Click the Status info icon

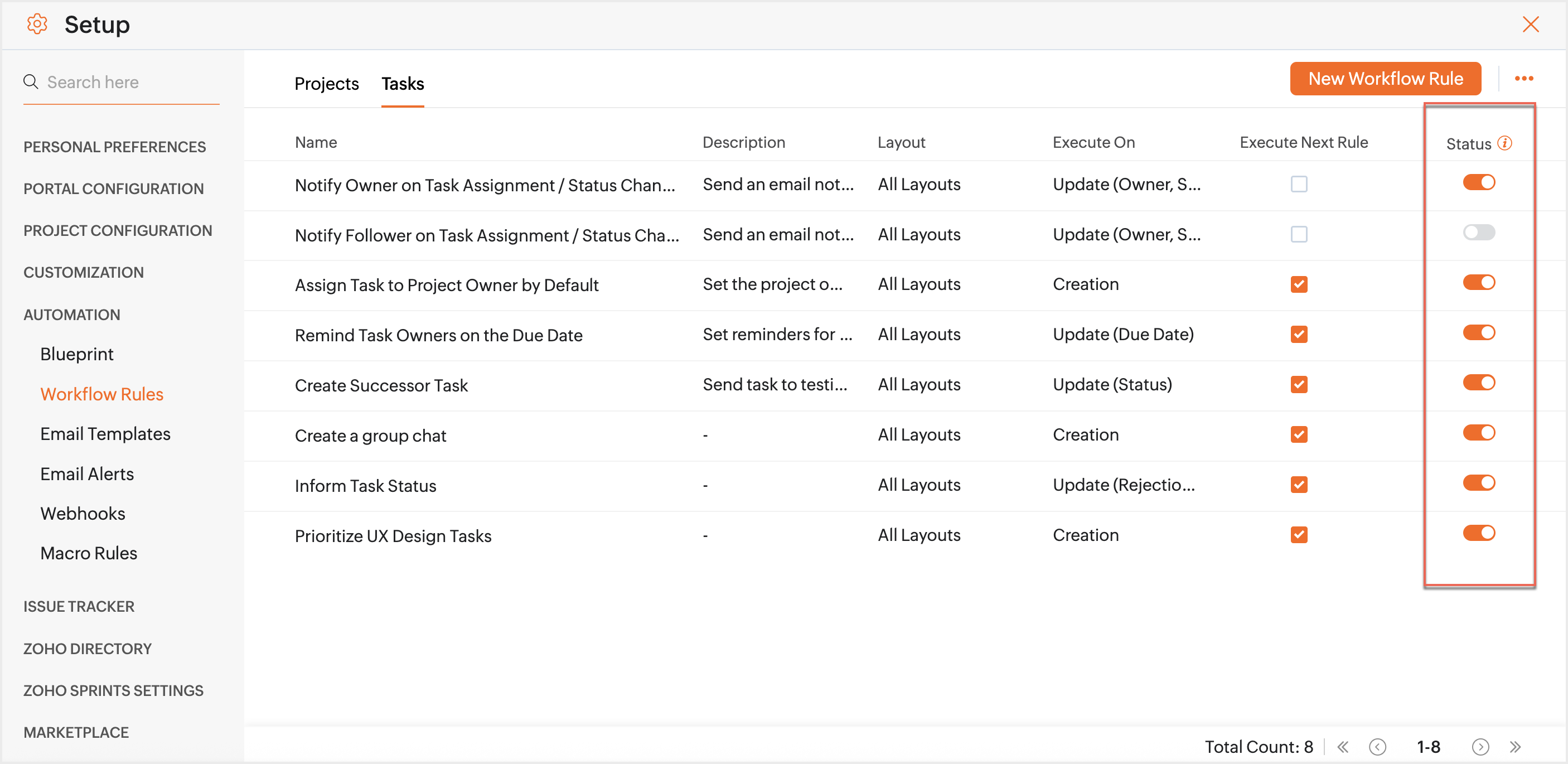click(x=1504, y=143)
